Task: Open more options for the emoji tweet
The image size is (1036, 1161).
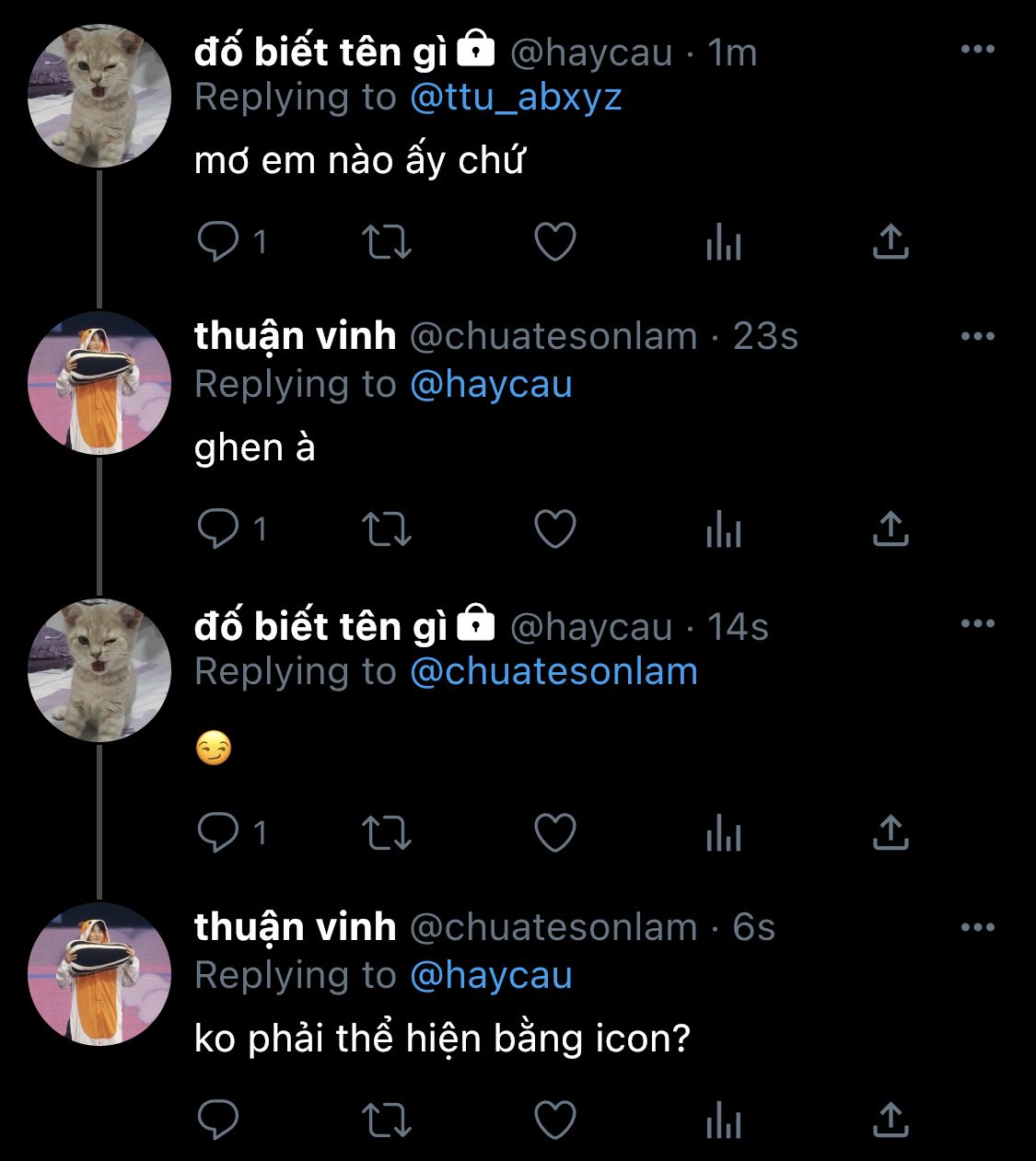Action: click(977, 624)
